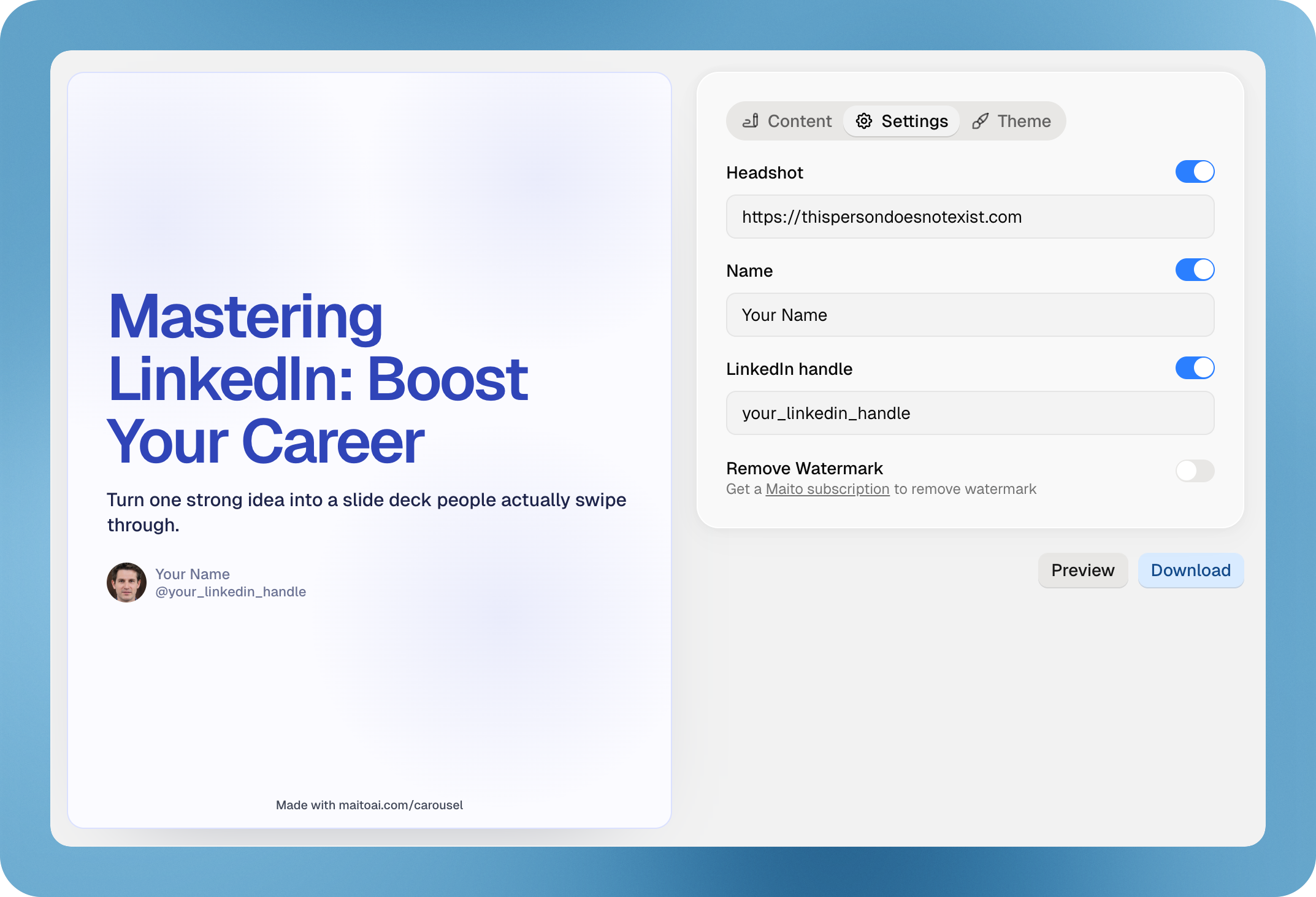Select the Your Name text field
Screen dimensions: 1316x897
pos(970,315)
